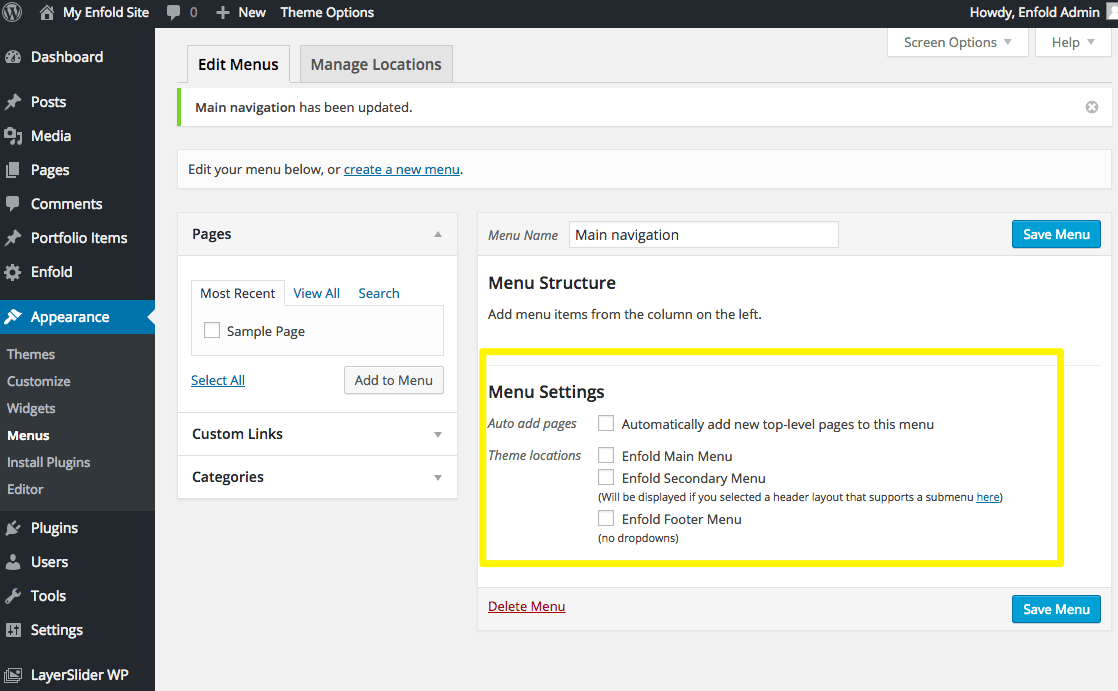Click inside the Menu Name field
The height and width of the screenshot is (691, 1118).
click(x=703, y=234)
